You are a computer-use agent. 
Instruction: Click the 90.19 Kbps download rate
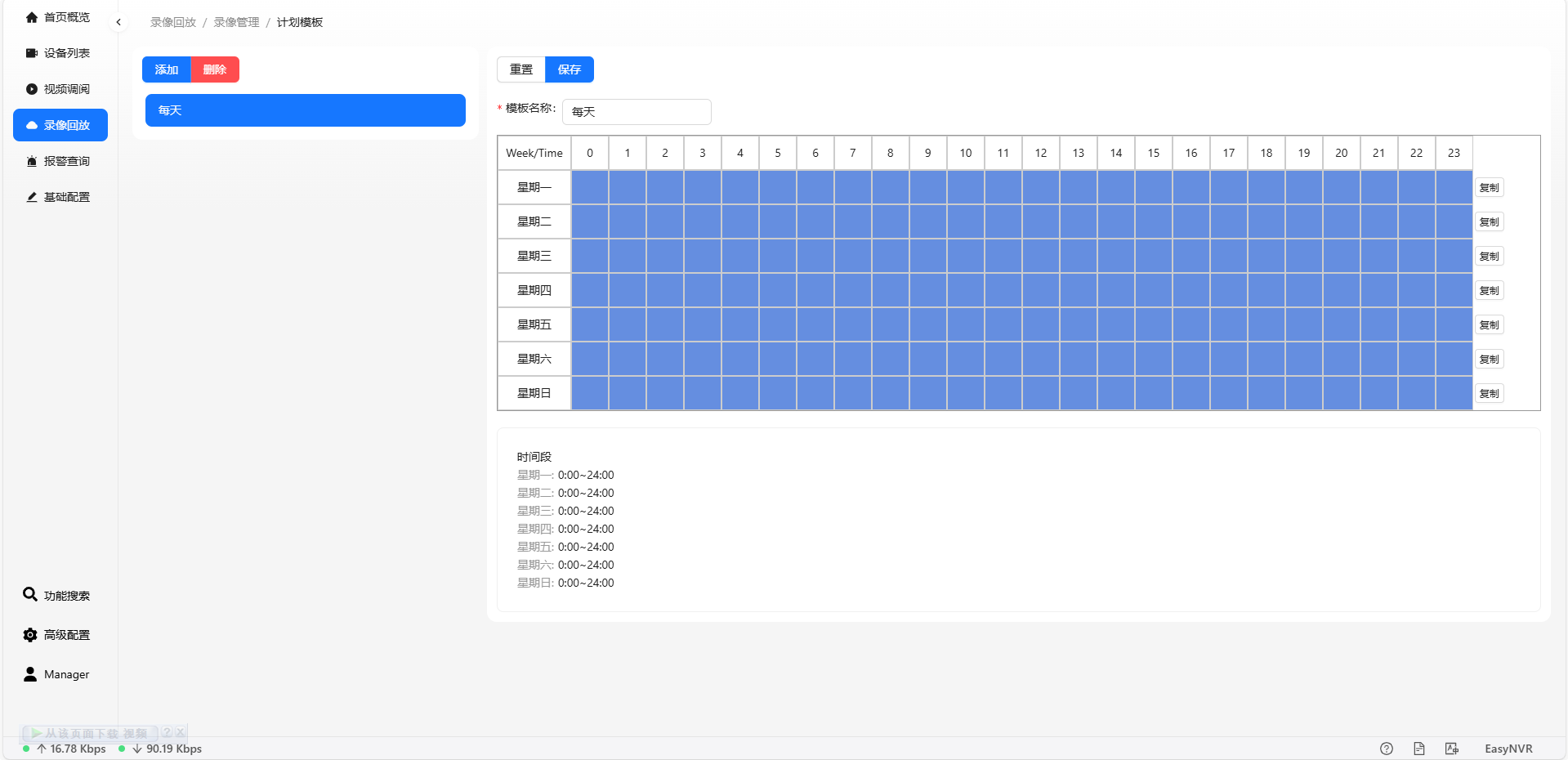click(x=174, y=749)
